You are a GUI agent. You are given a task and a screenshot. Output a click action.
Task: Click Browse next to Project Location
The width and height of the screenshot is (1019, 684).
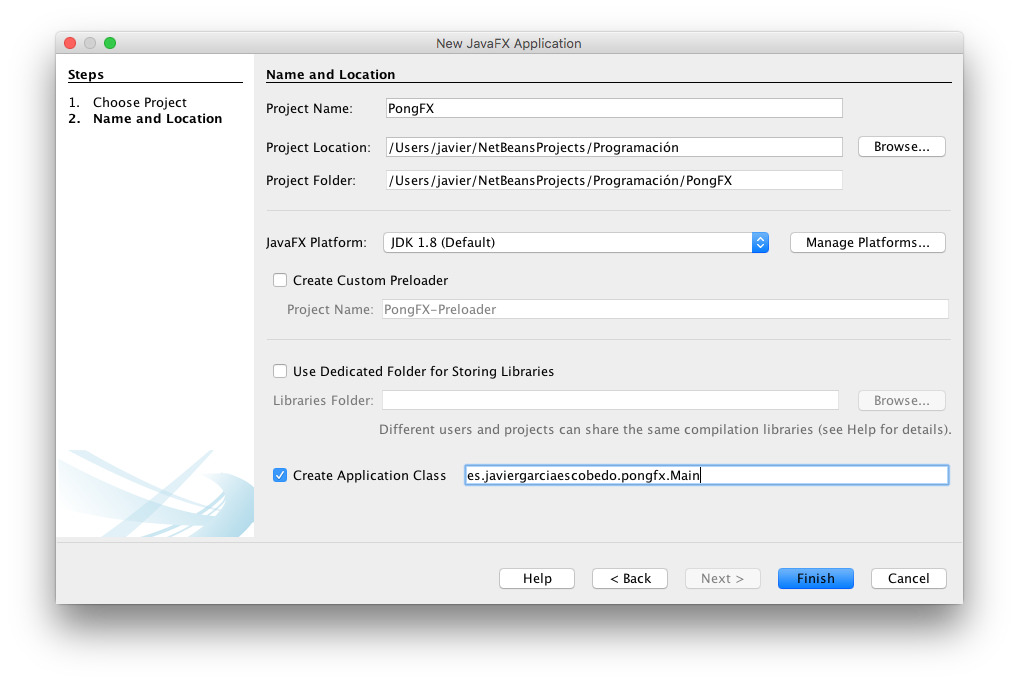901,147
